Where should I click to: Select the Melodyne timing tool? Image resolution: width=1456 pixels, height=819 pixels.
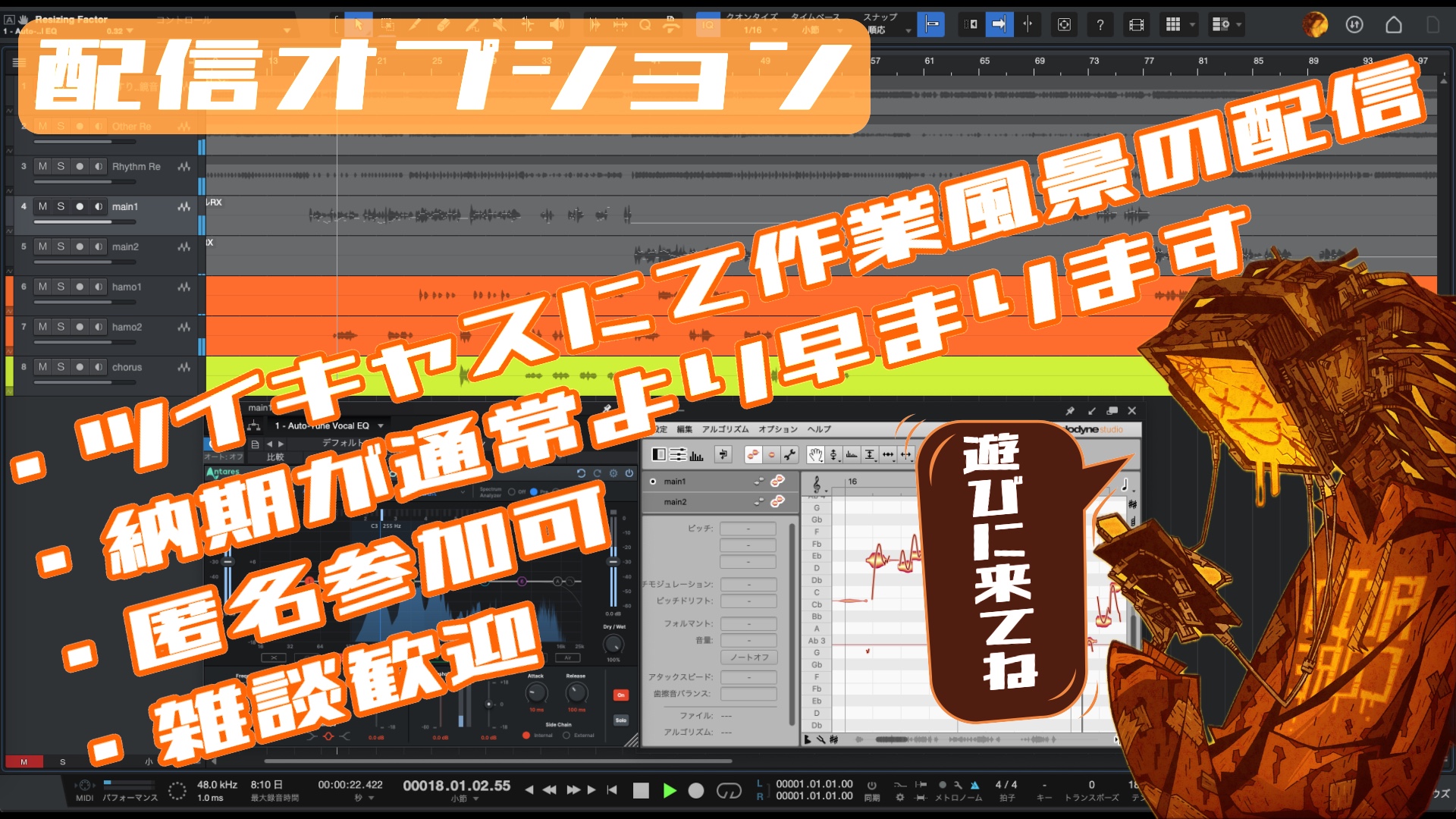click(888, 454)
